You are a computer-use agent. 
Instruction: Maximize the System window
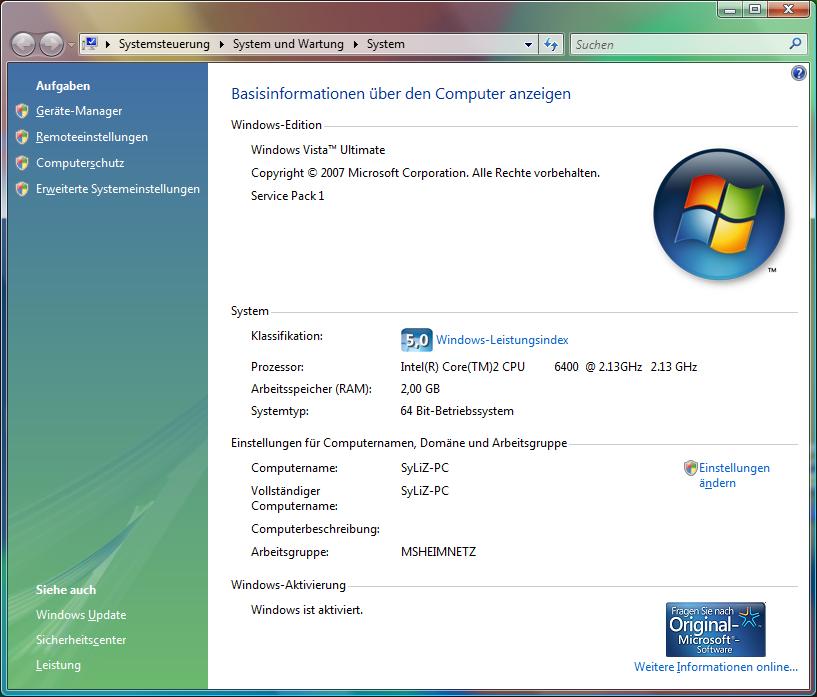[754, 9]
